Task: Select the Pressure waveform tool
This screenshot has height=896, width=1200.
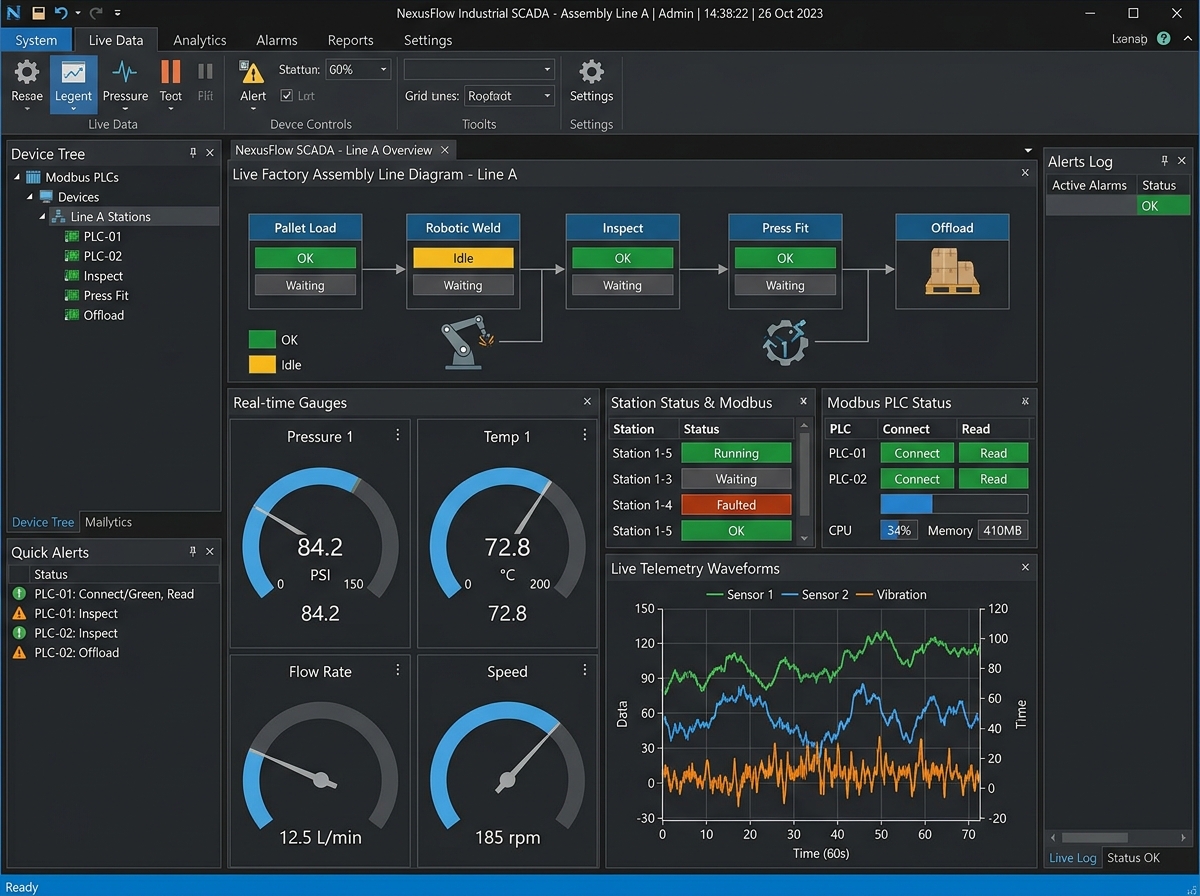Action: (125, 72)
